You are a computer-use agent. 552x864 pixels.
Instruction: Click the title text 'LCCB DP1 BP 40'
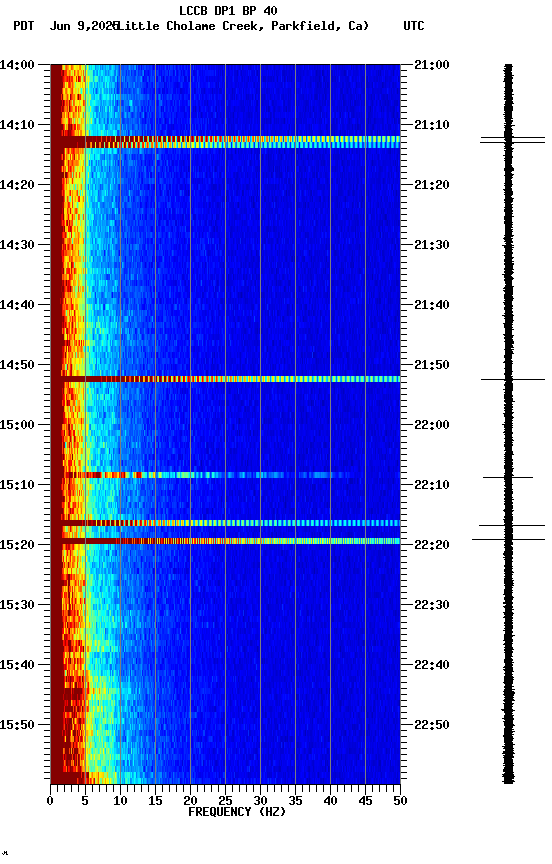coord(228,10)
